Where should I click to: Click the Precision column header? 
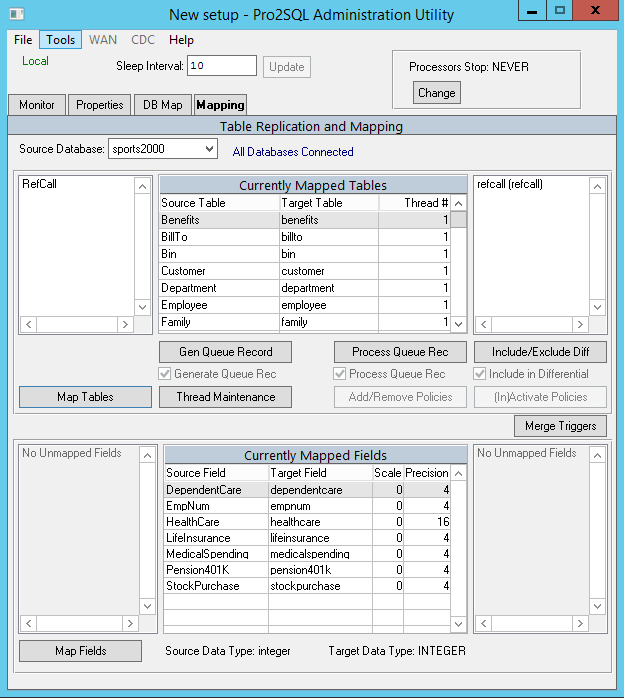[427, 473]
